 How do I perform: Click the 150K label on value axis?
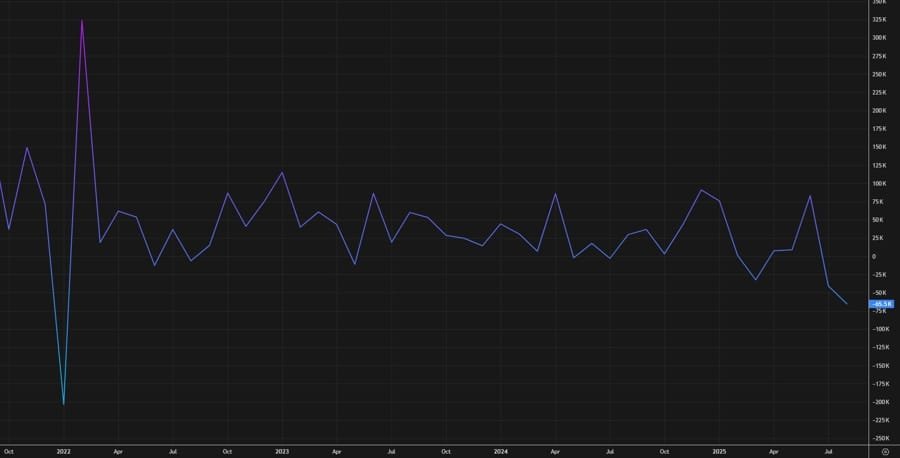[879, 147]
